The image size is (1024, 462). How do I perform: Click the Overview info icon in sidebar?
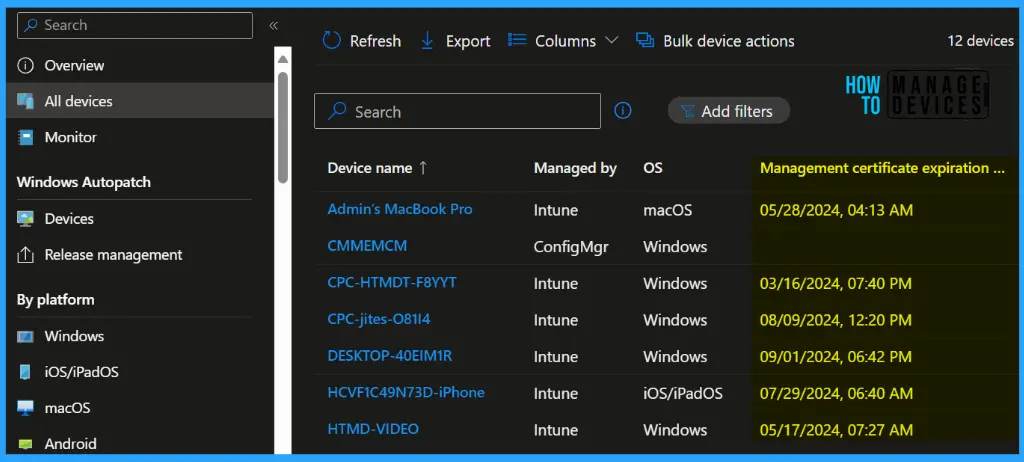pyautogui.click(x=25, y=65)
